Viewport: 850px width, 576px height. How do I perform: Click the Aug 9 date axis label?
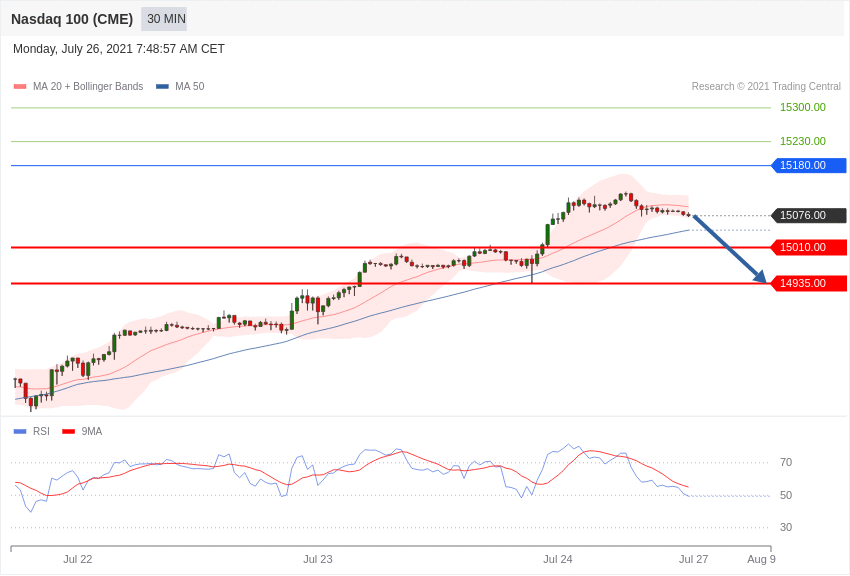[x=761, y=559]
